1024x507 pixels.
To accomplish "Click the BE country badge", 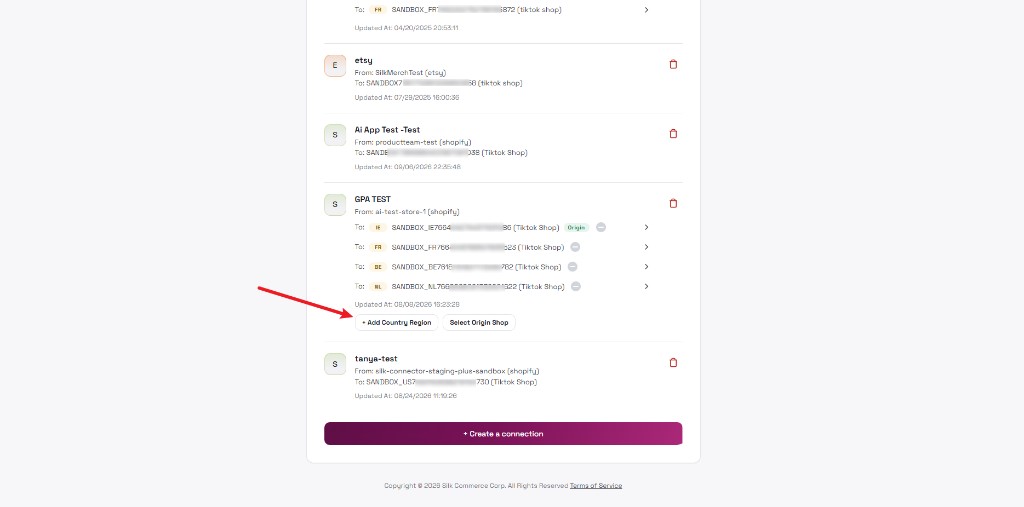I will pyautogui.click(x=377, y=267).
